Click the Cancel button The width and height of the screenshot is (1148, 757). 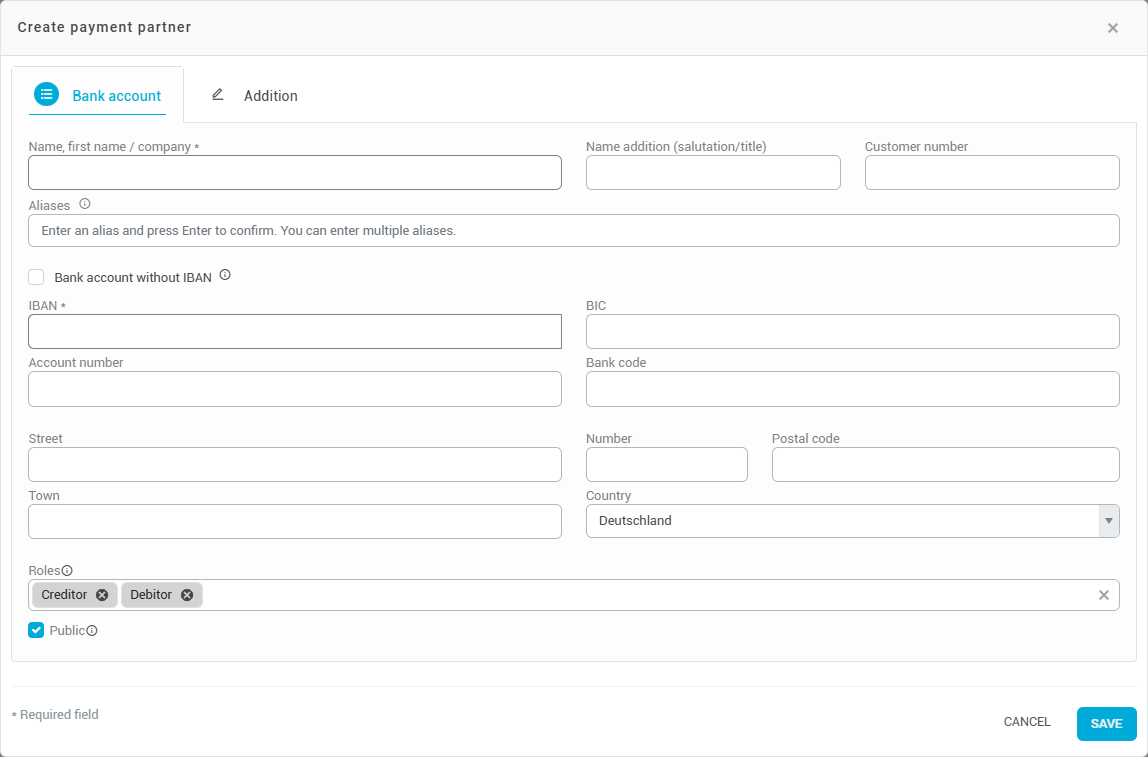coord(1027,722)
